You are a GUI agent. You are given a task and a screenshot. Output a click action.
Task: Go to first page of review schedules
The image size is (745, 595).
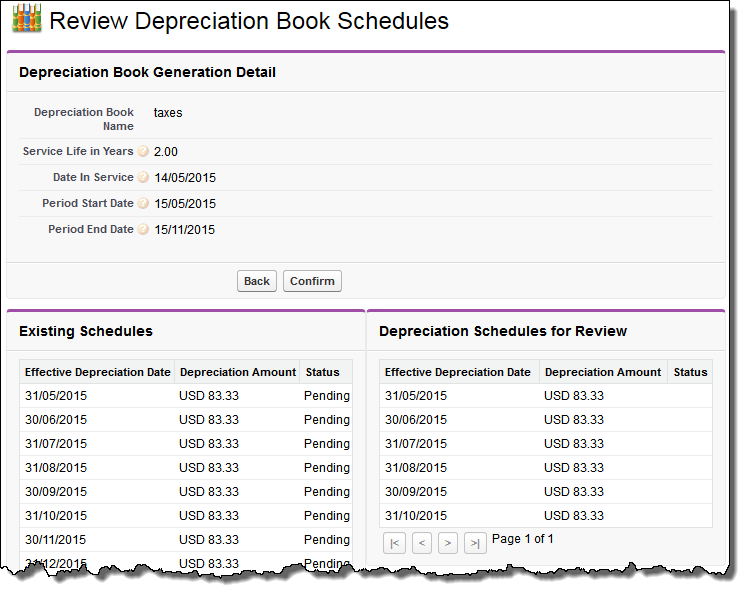click(395, 543)
